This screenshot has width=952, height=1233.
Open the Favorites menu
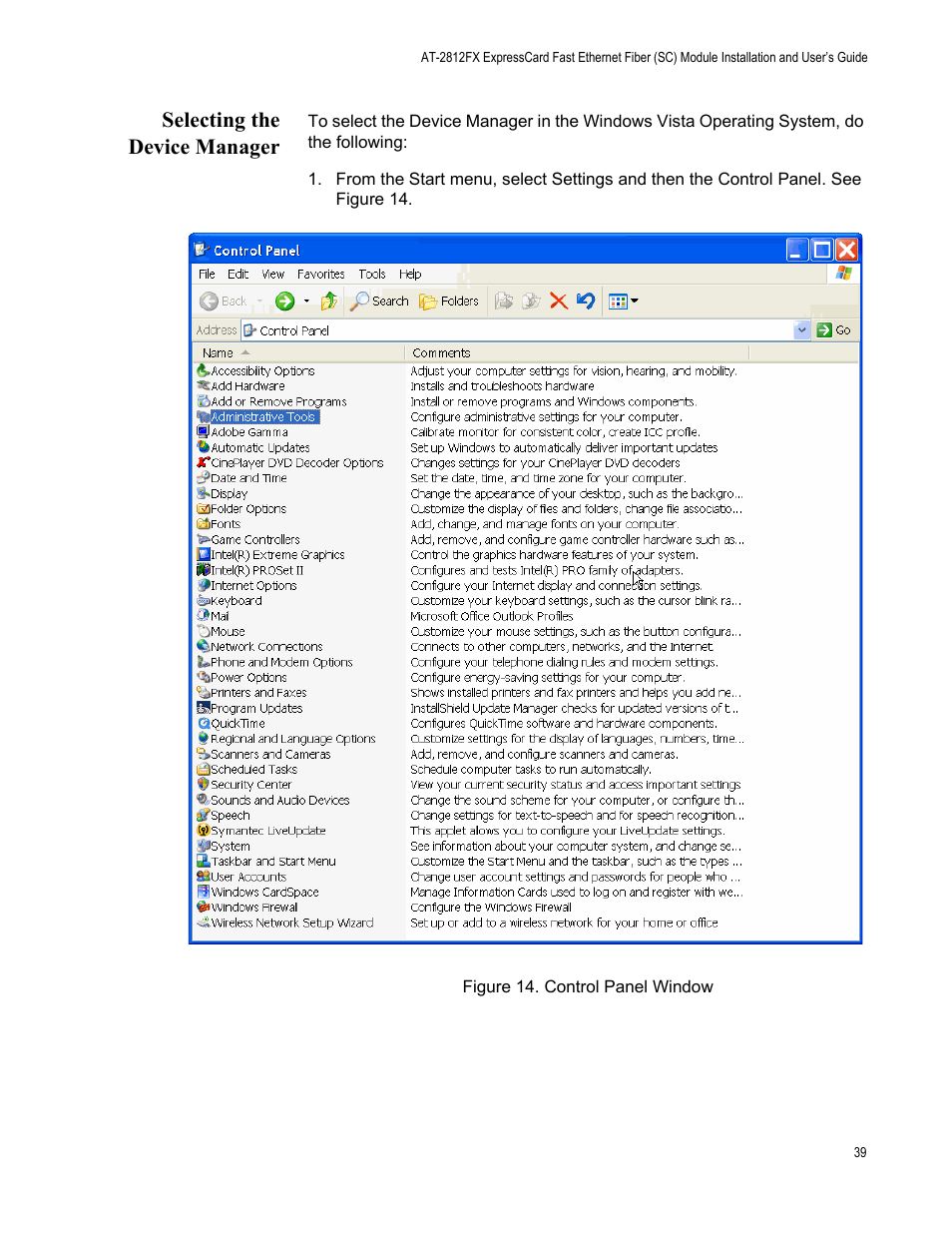coord(320,275)
